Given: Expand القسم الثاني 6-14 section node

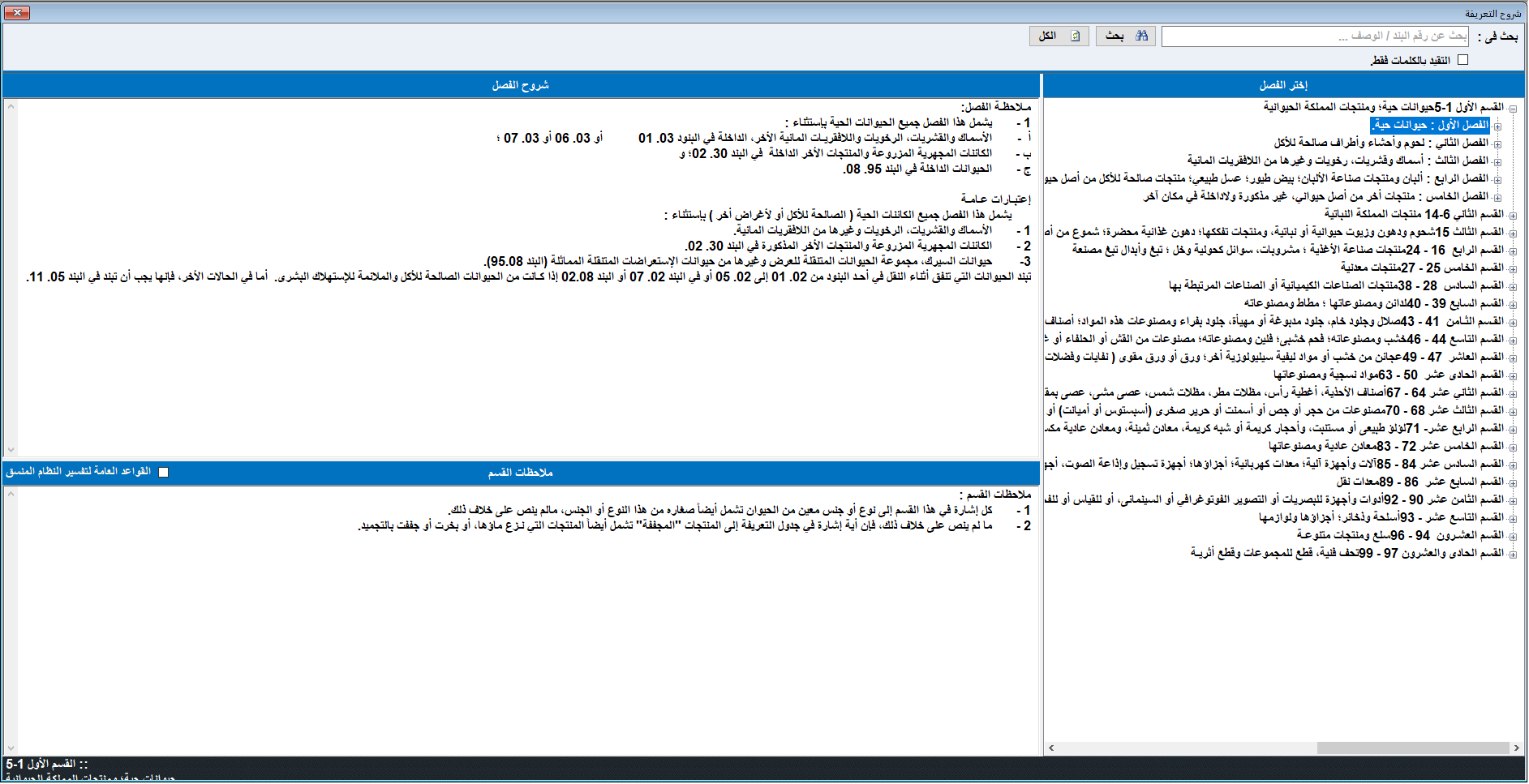Looking at the screenshot, I should click(1513, 215).
